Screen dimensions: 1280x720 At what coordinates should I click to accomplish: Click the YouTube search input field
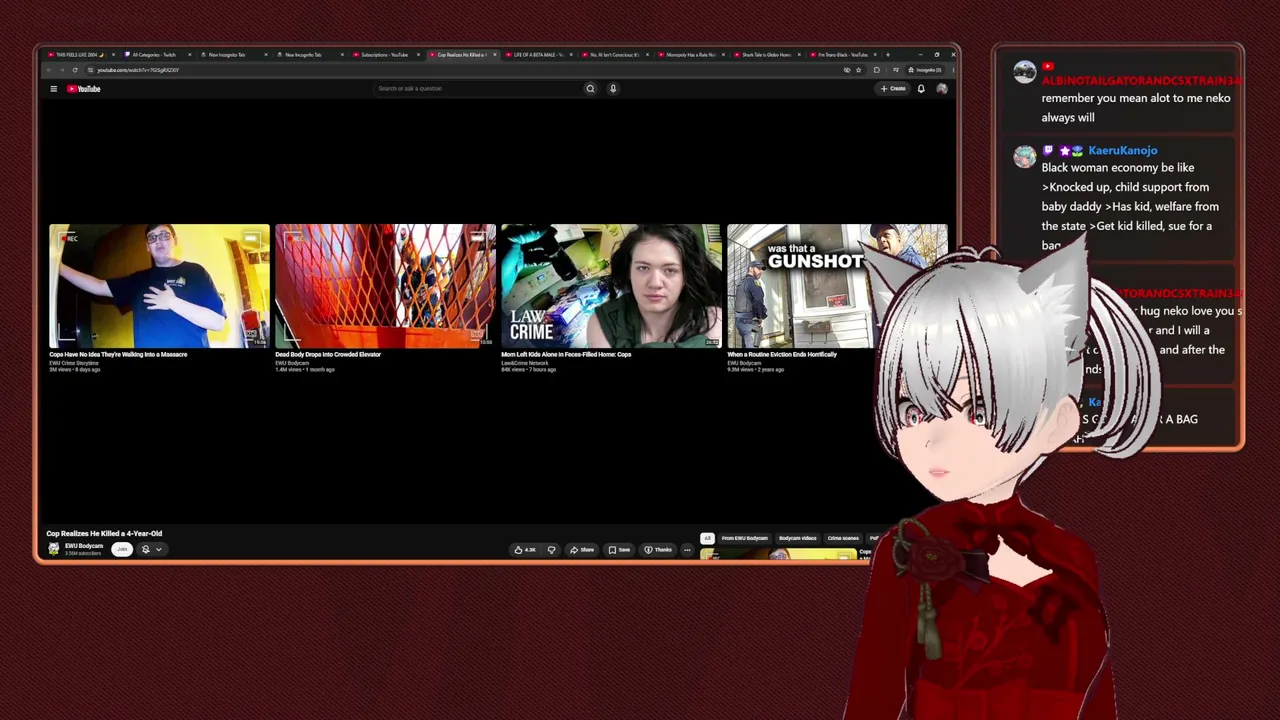pyautogui.click(x=478, y=89)
